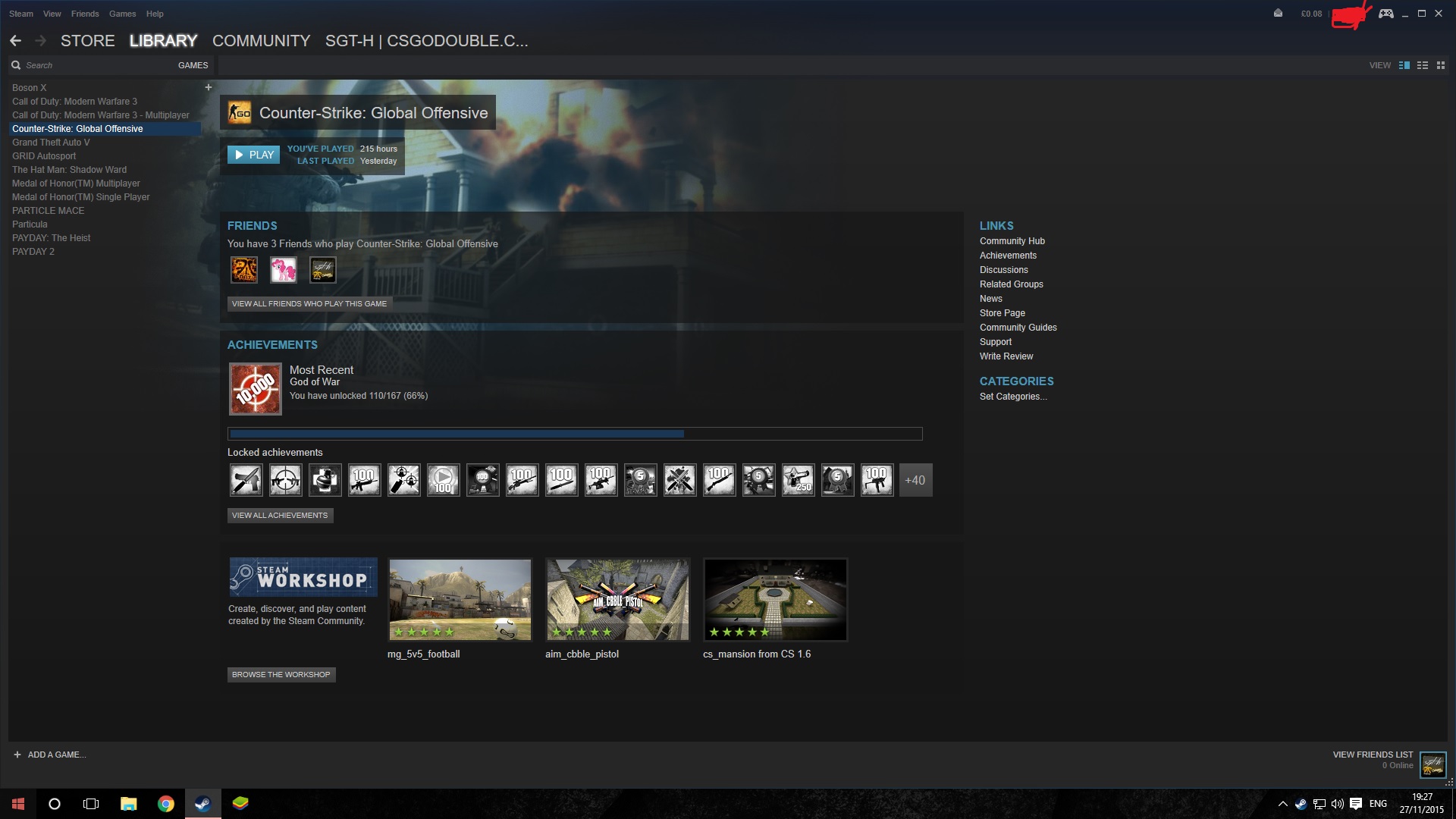The image size is (1456, 819).
Task: Click the Steam taskbar icon
Action: (202, 804)
